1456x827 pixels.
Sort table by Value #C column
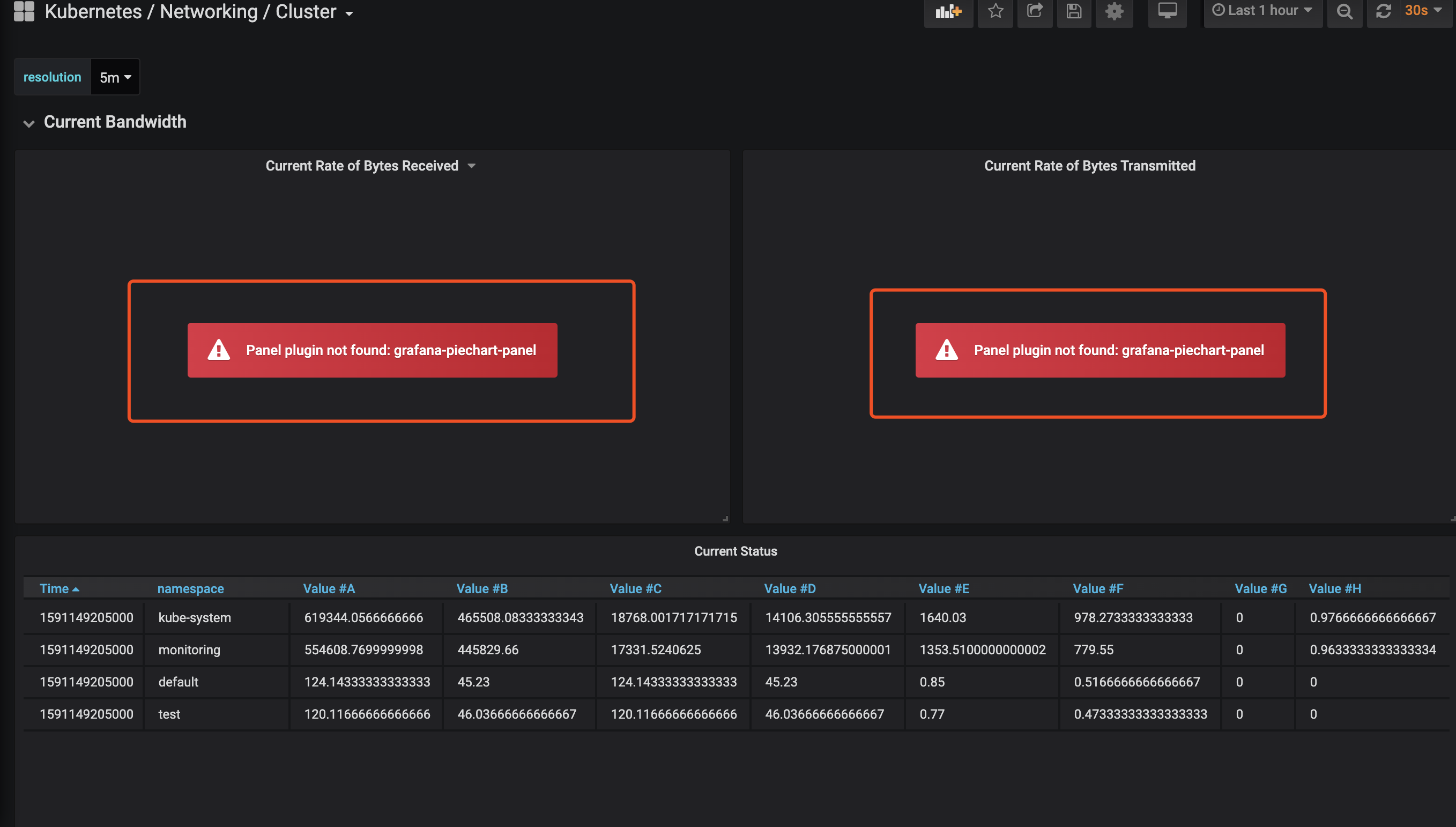[x=635, y=588]
